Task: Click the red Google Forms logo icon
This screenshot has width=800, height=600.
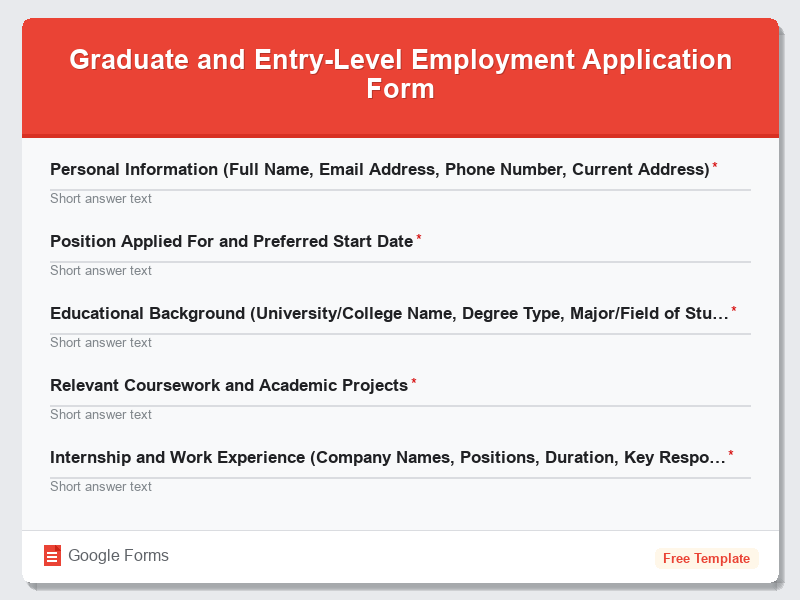Action: click(53, 555)
